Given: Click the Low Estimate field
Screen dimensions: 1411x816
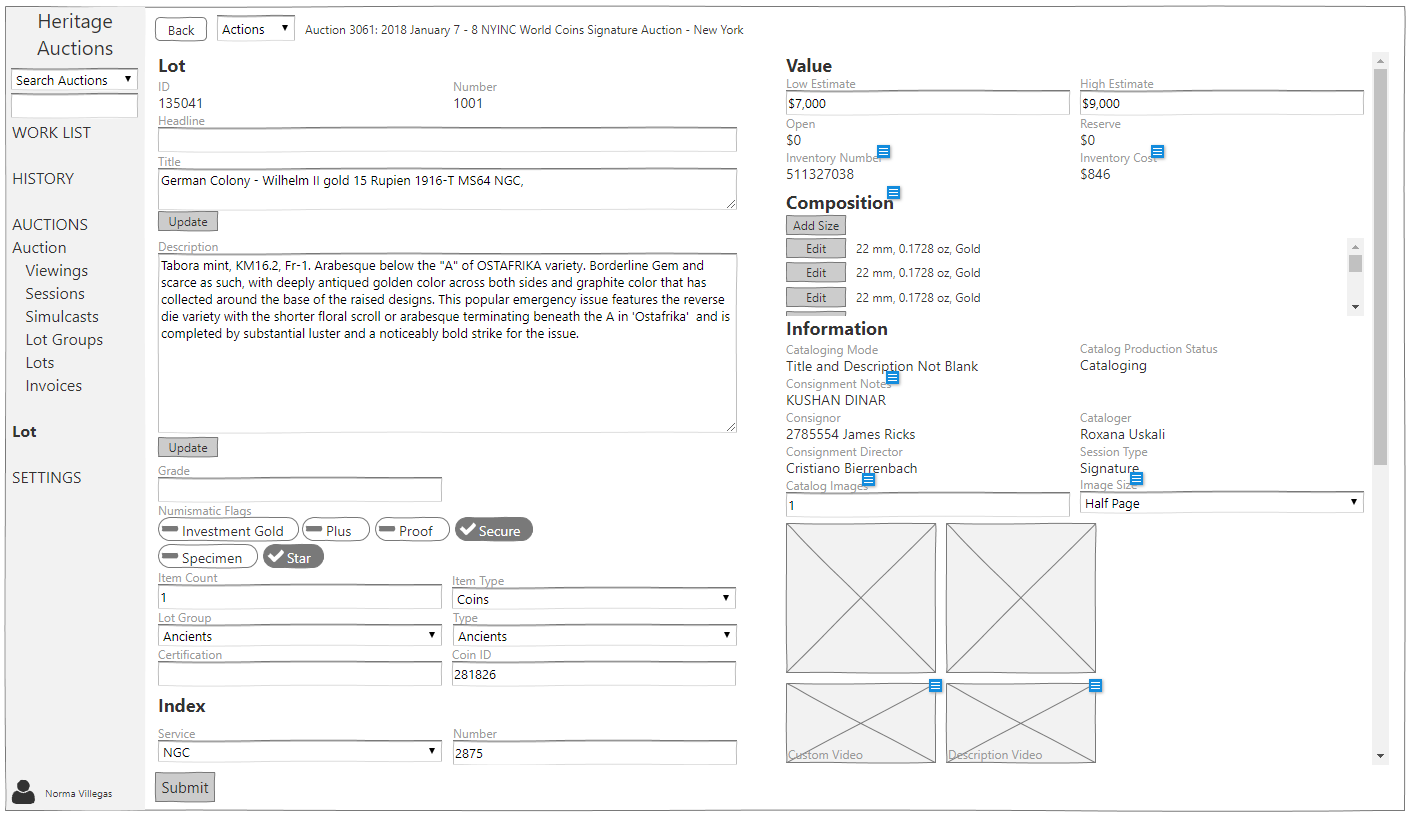Looking at the screenshot, I should coord(928,103).
